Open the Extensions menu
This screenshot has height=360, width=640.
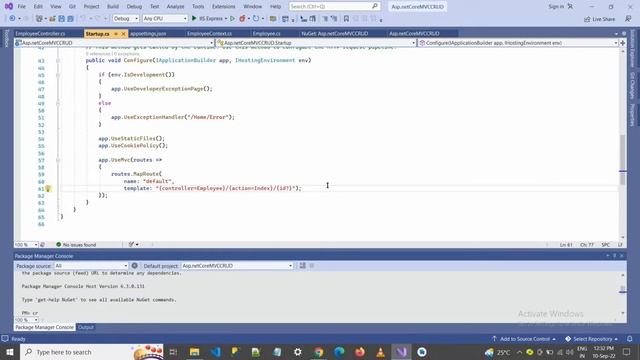click(224, 7)
